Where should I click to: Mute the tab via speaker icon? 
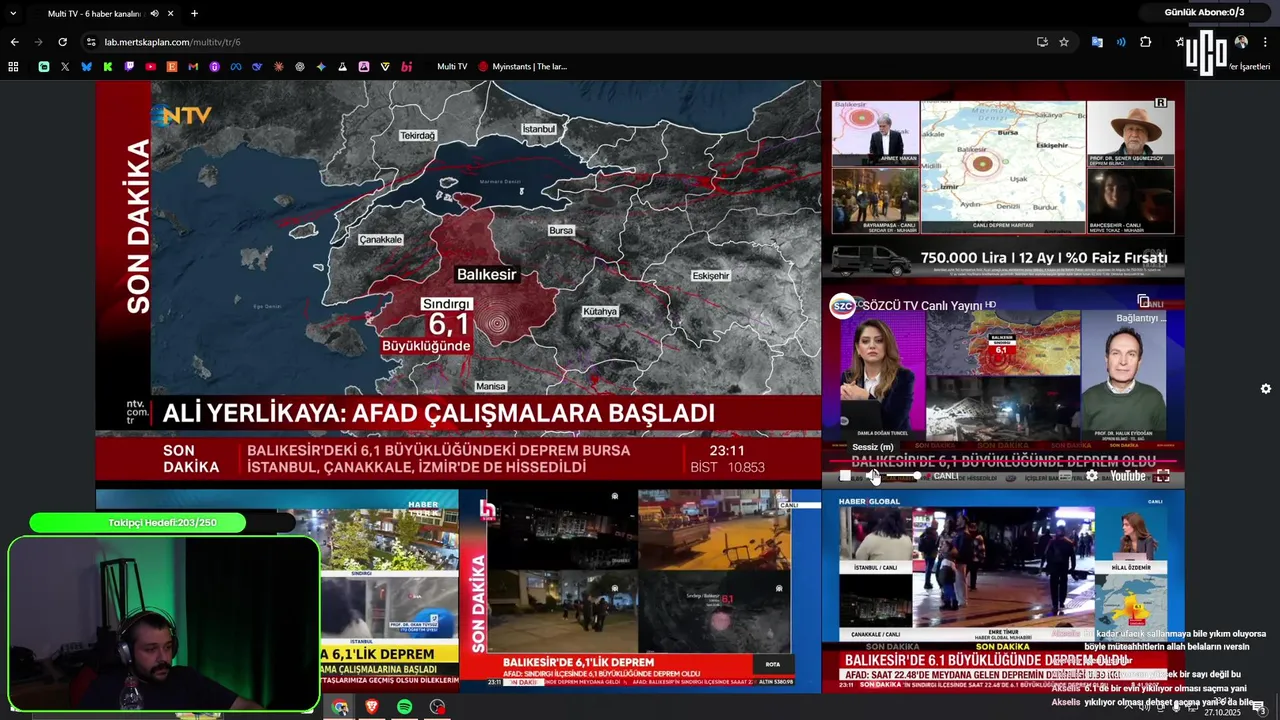155,14
